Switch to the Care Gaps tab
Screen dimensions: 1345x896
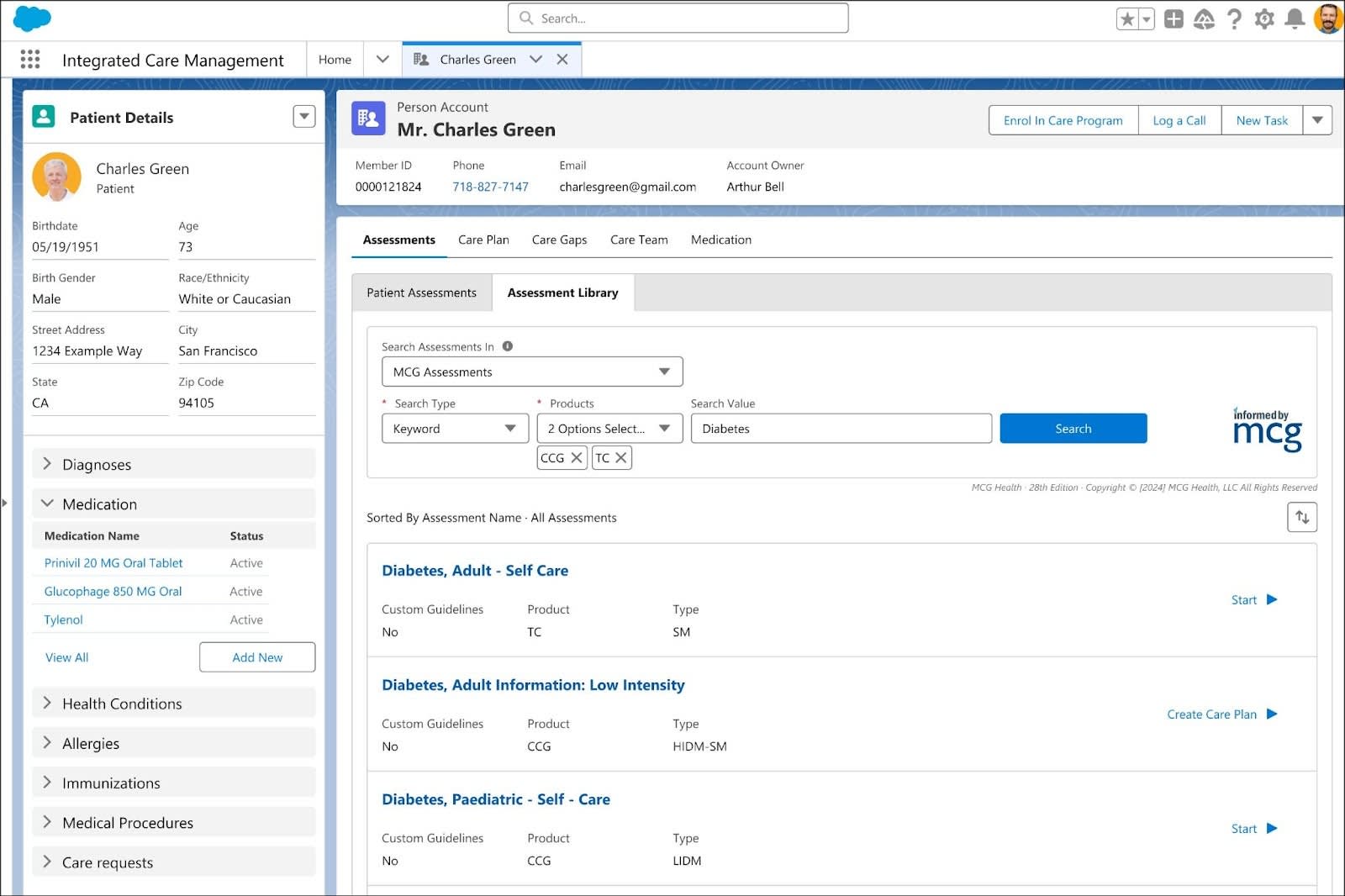coord(559,240)
